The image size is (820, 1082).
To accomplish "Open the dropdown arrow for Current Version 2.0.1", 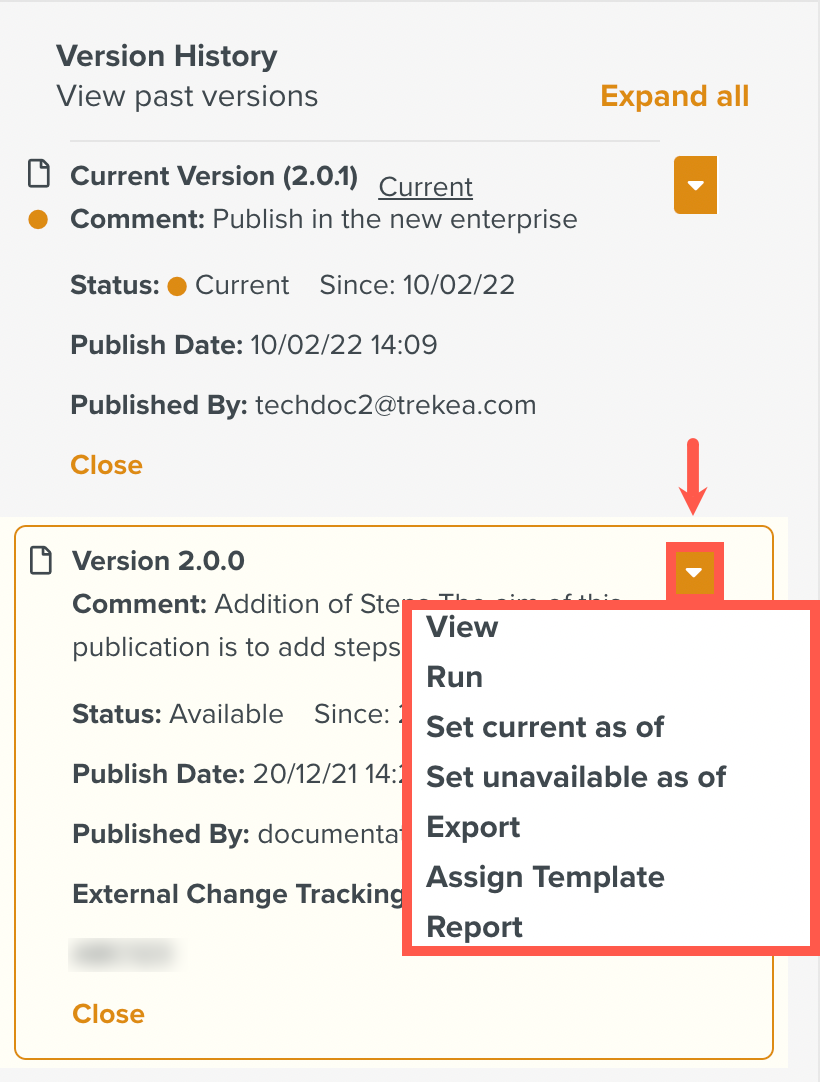I will 695,185.
